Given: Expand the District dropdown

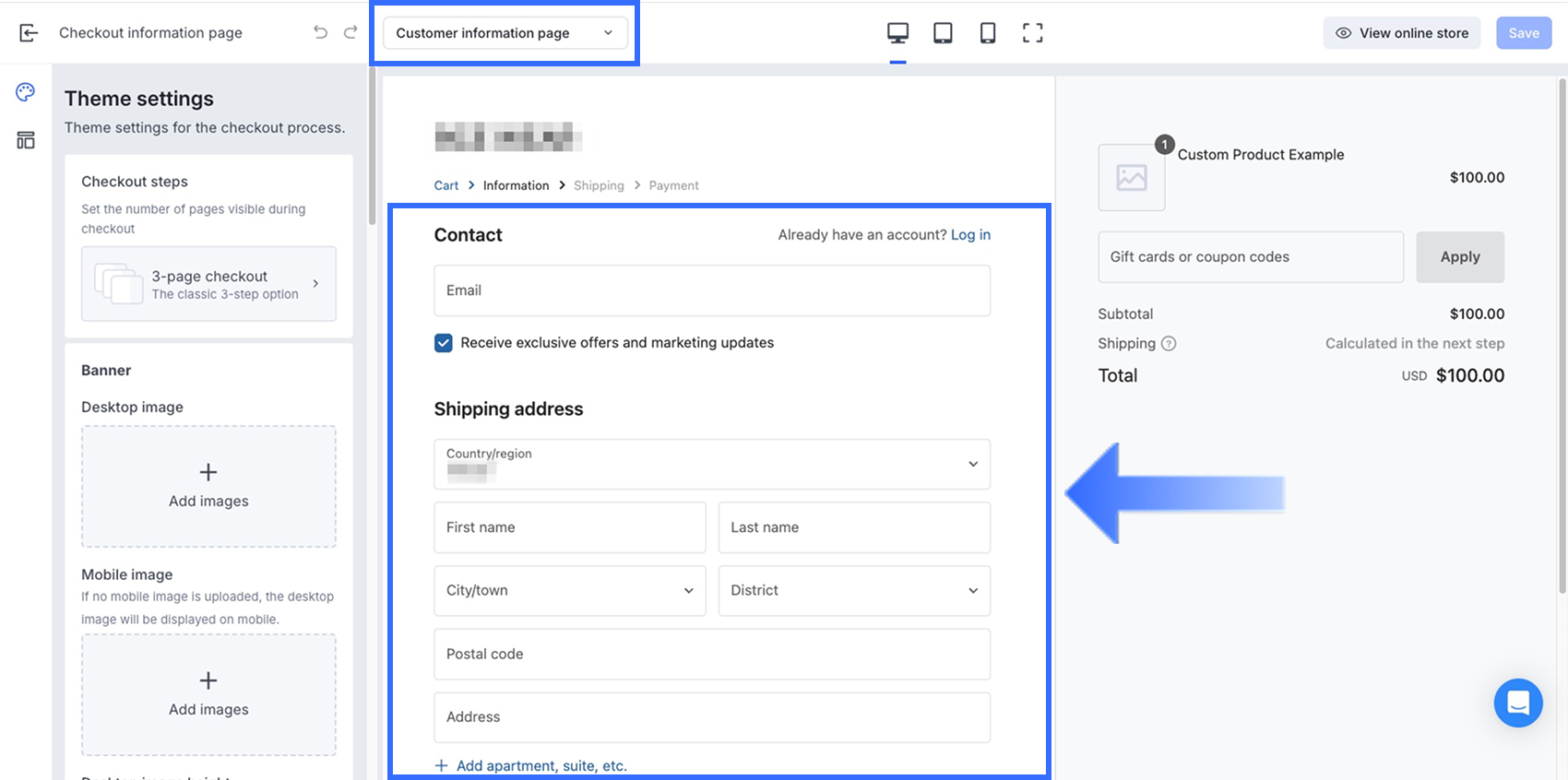Looking at the screenshot, I should 853,591.
